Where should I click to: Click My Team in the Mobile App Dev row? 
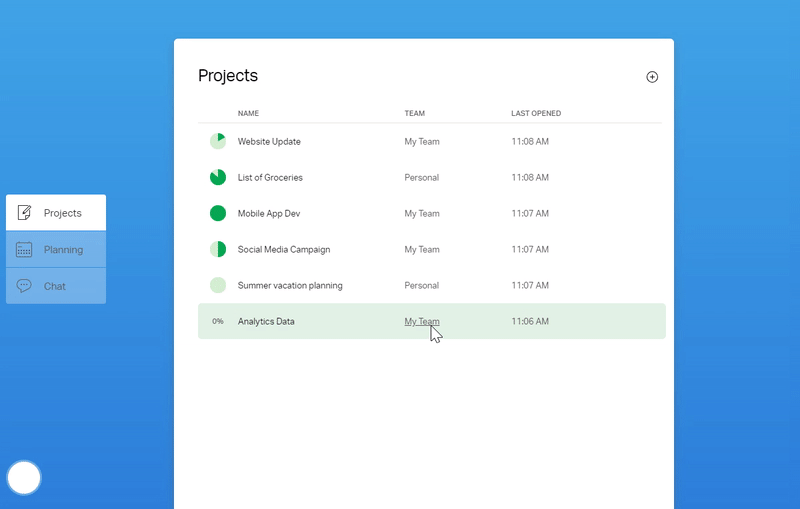click(422, 214)
